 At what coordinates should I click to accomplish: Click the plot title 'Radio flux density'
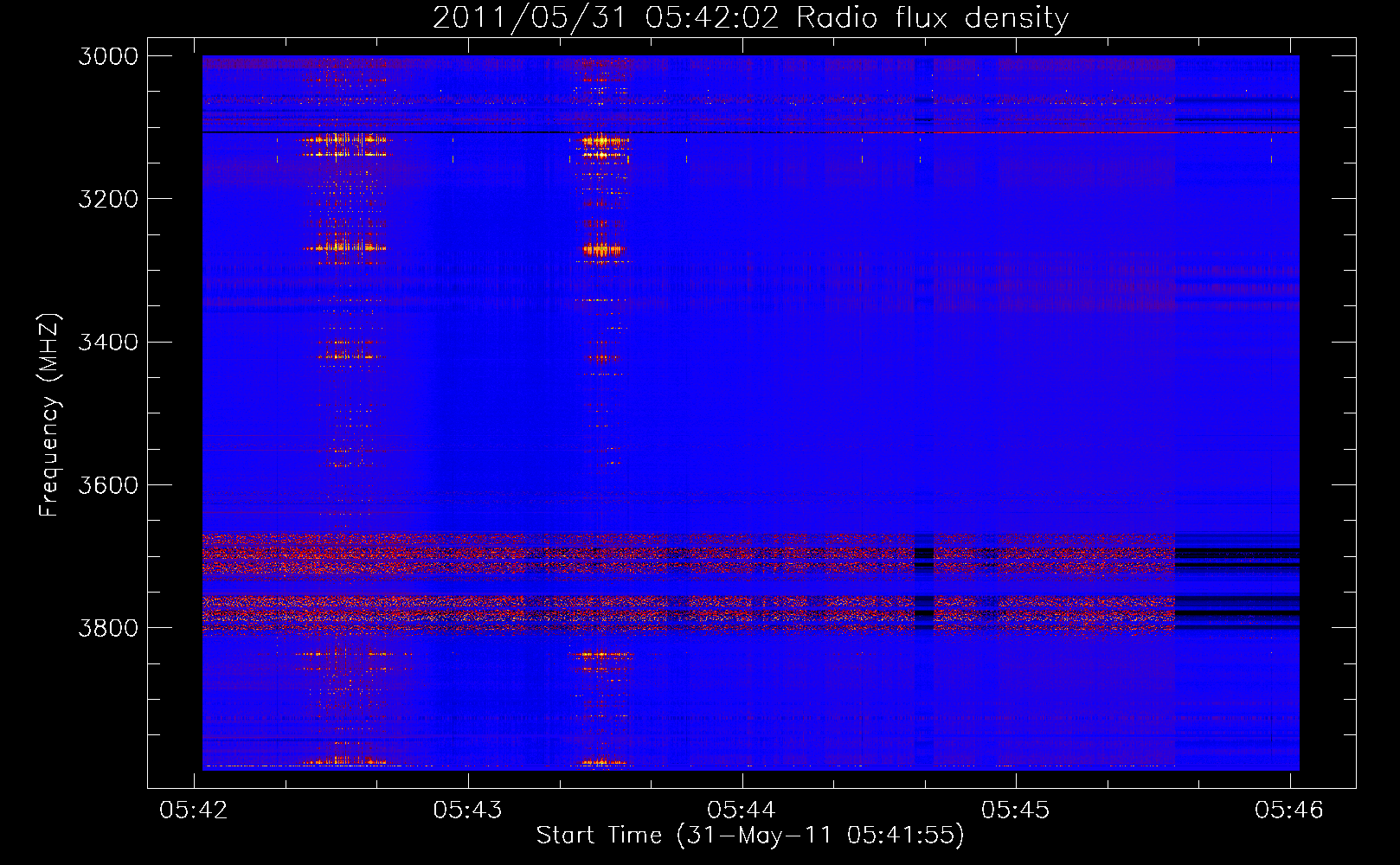(751, 17)
